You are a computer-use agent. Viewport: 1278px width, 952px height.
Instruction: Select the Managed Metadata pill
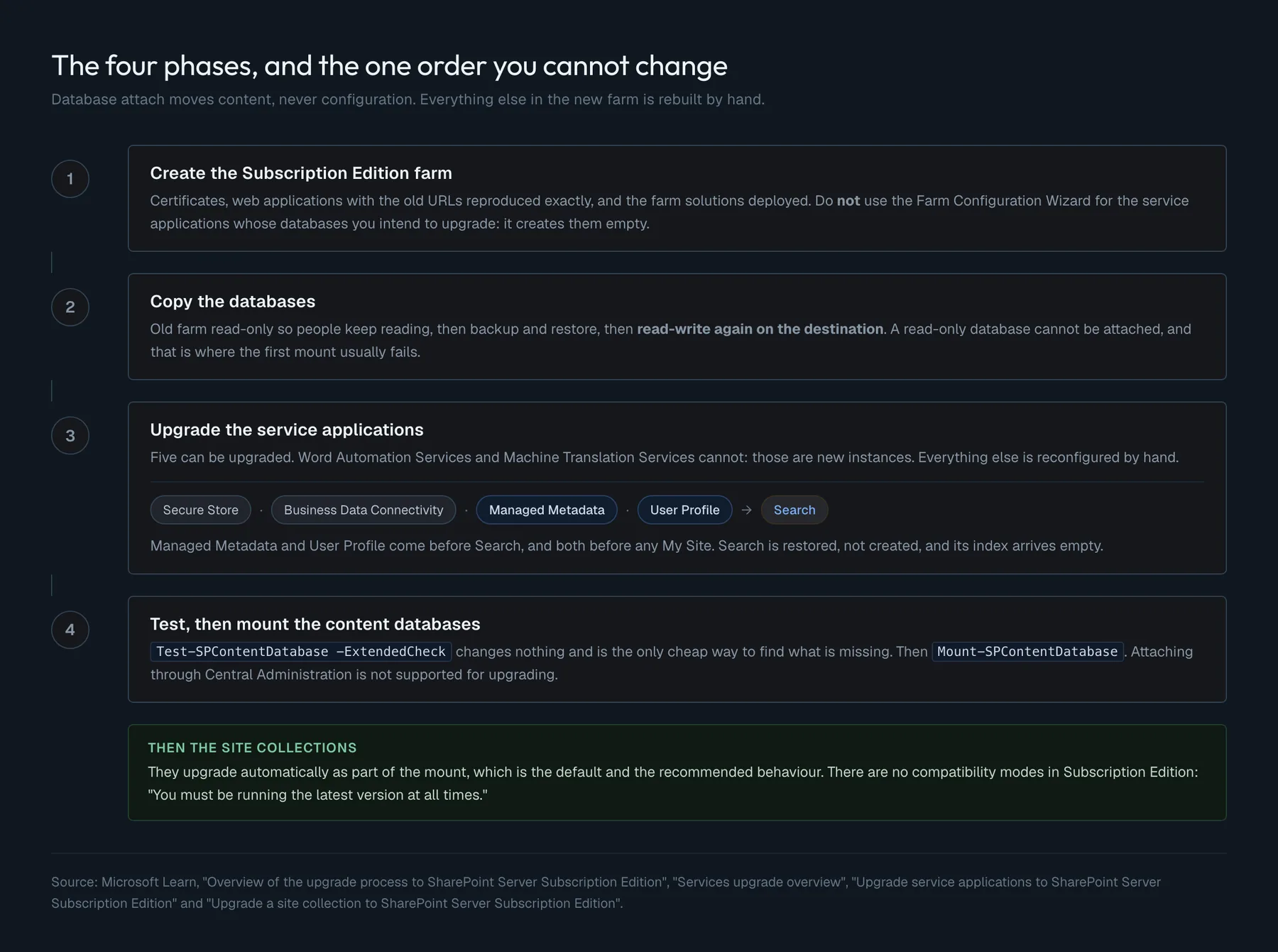click(547, 510)
